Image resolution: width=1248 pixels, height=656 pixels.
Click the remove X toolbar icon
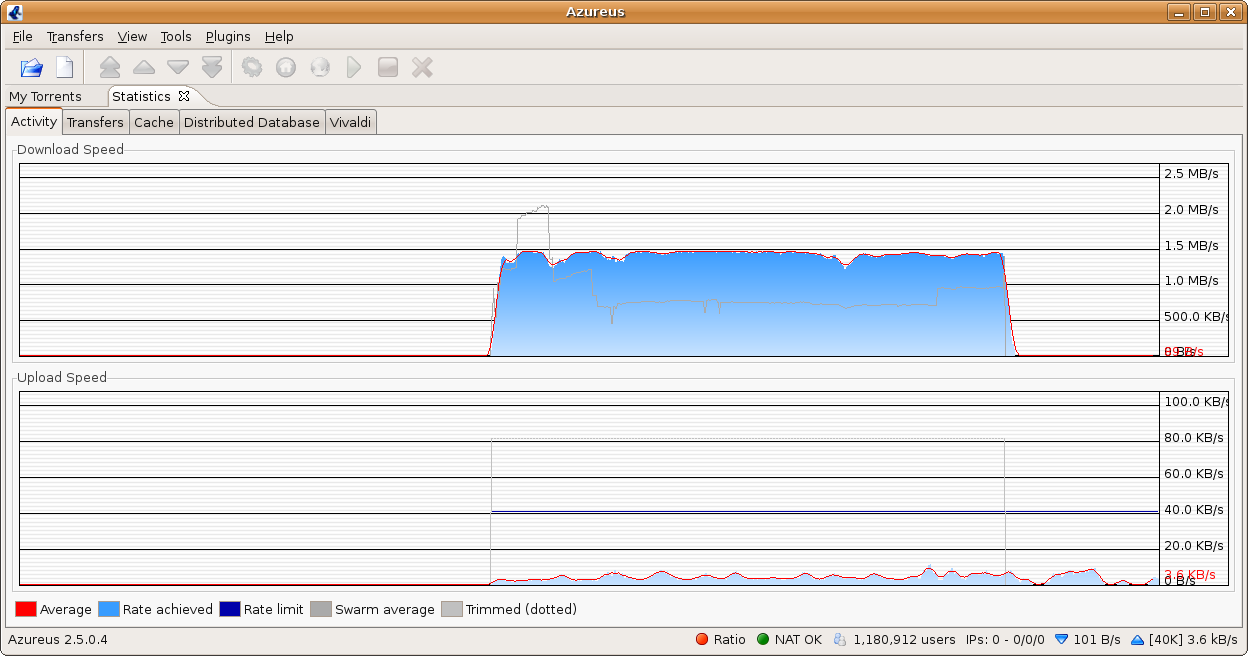click(422, 67)
